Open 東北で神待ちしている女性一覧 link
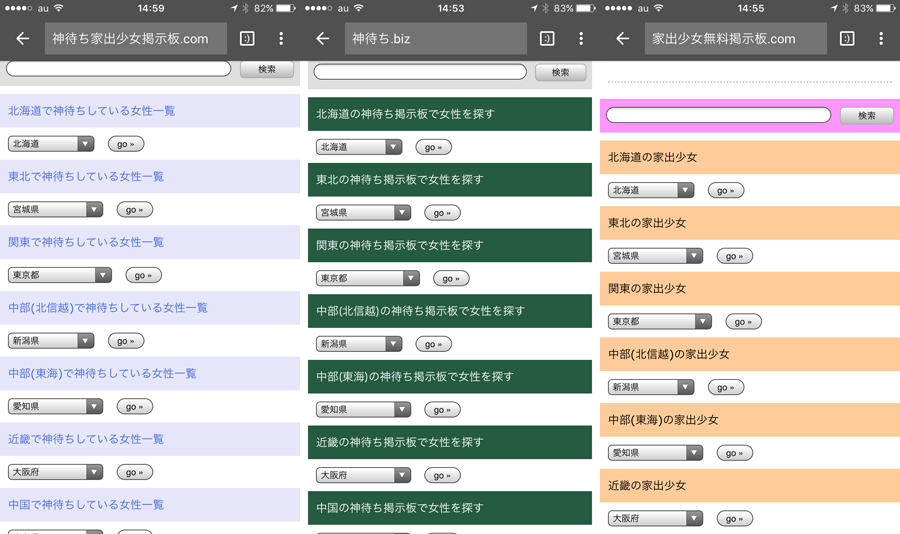The height and width of the screenshot is (534, 900). tap(86, 176)
